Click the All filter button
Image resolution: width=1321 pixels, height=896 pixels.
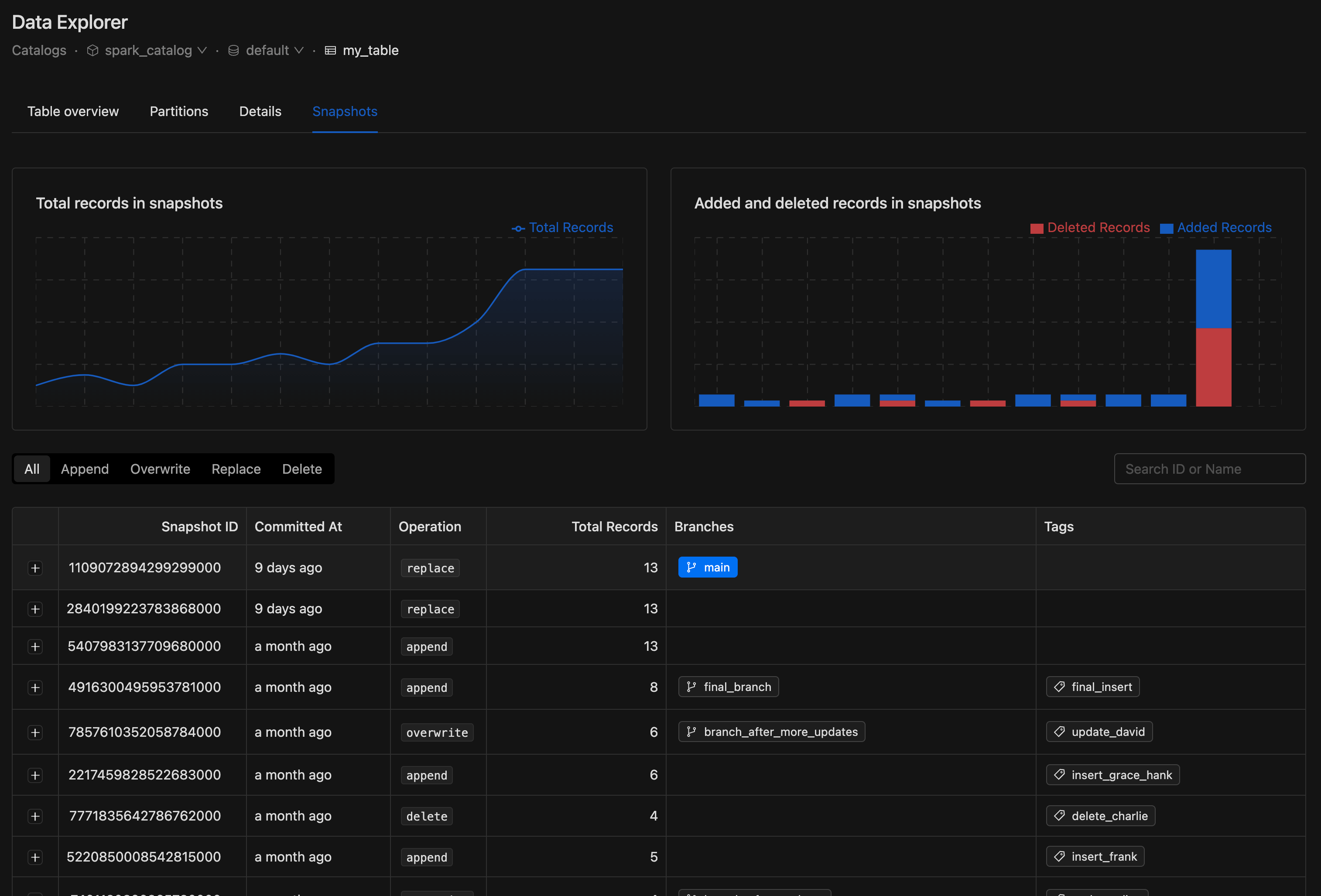point(30,468)
